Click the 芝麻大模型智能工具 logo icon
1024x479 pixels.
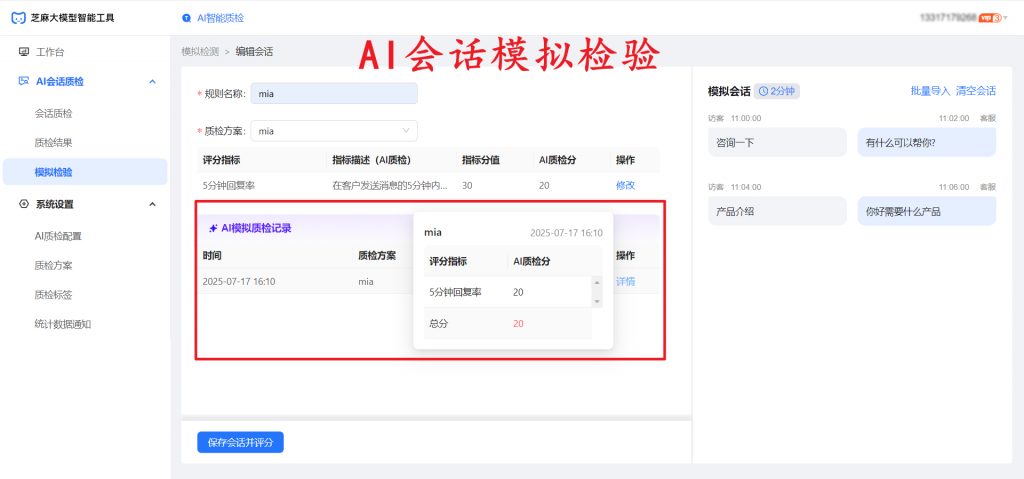click(x=18, y=17)
